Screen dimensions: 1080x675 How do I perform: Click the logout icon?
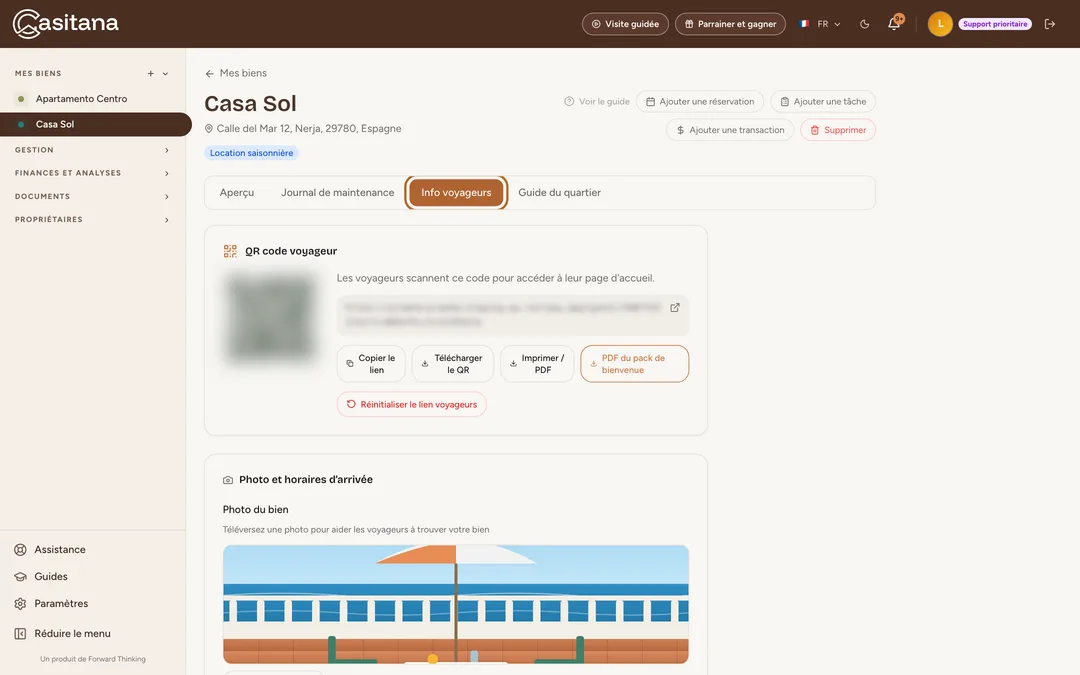(1050, 24)
